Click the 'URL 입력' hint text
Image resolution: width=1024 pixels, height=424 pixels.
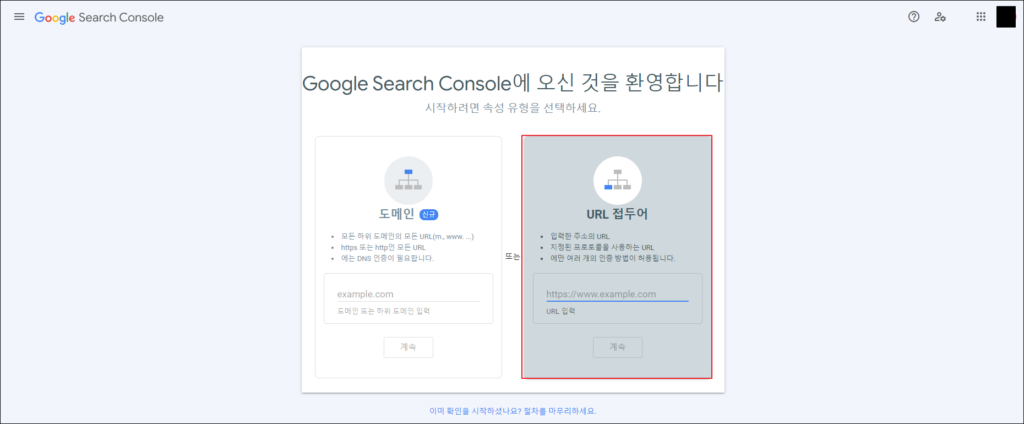pos(560,311)
